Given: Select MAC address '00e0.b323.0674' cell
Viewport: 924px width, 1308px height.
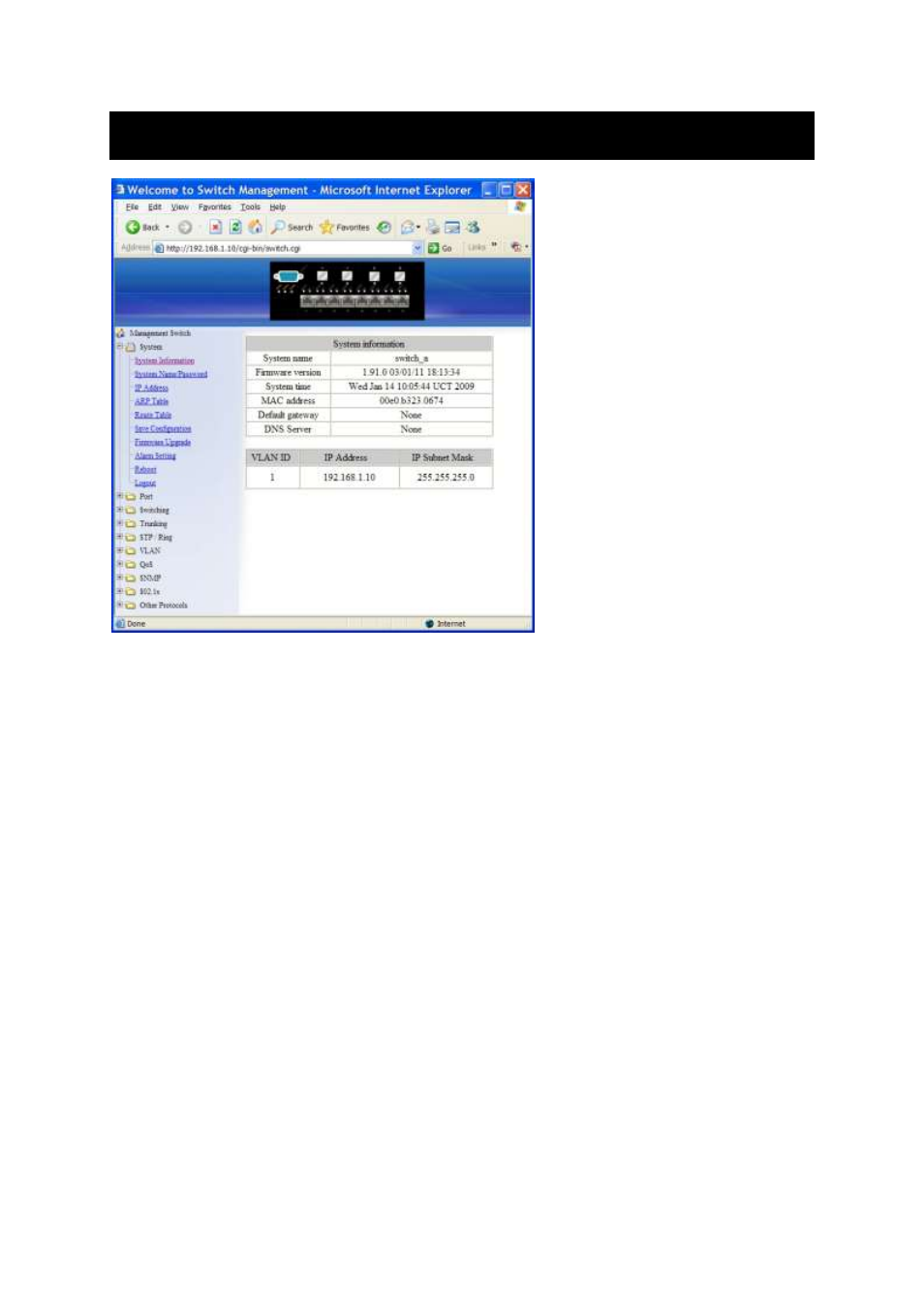Looking at the screenshot, I should tap(412, 400).
